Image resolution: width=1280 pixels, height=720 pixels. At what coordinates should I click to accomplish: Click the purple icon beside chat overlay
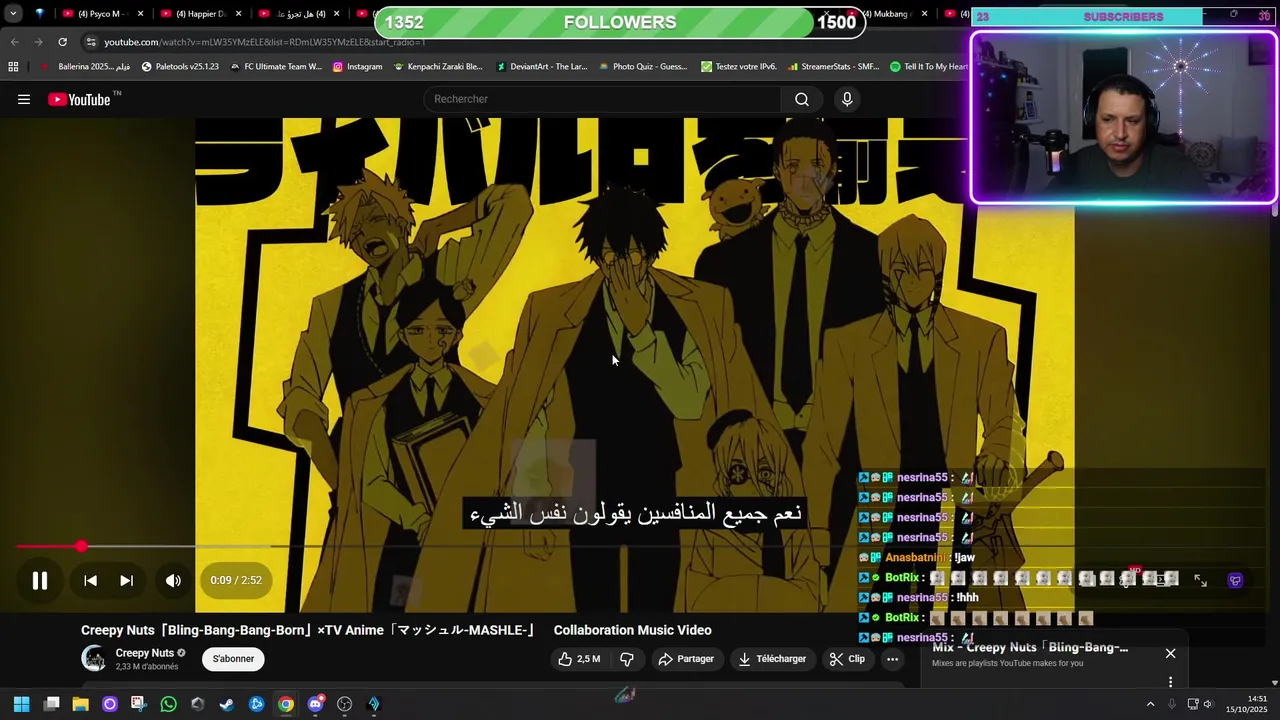tap(1235, 580)
